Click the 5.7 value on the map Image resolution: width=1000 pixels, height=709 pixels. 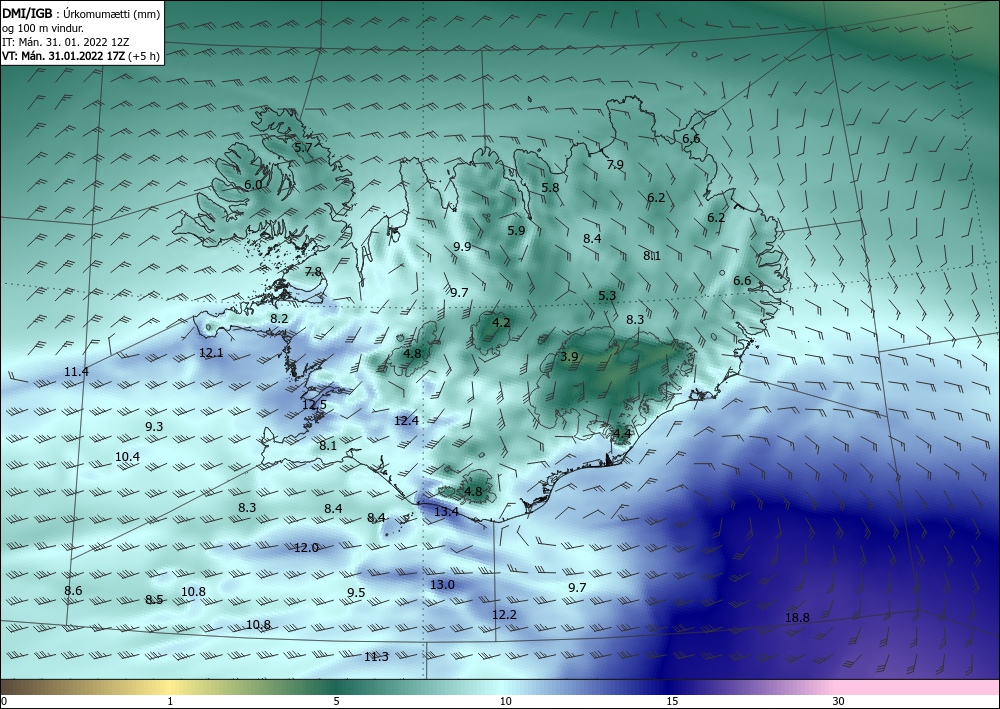(x=303, y=147)
